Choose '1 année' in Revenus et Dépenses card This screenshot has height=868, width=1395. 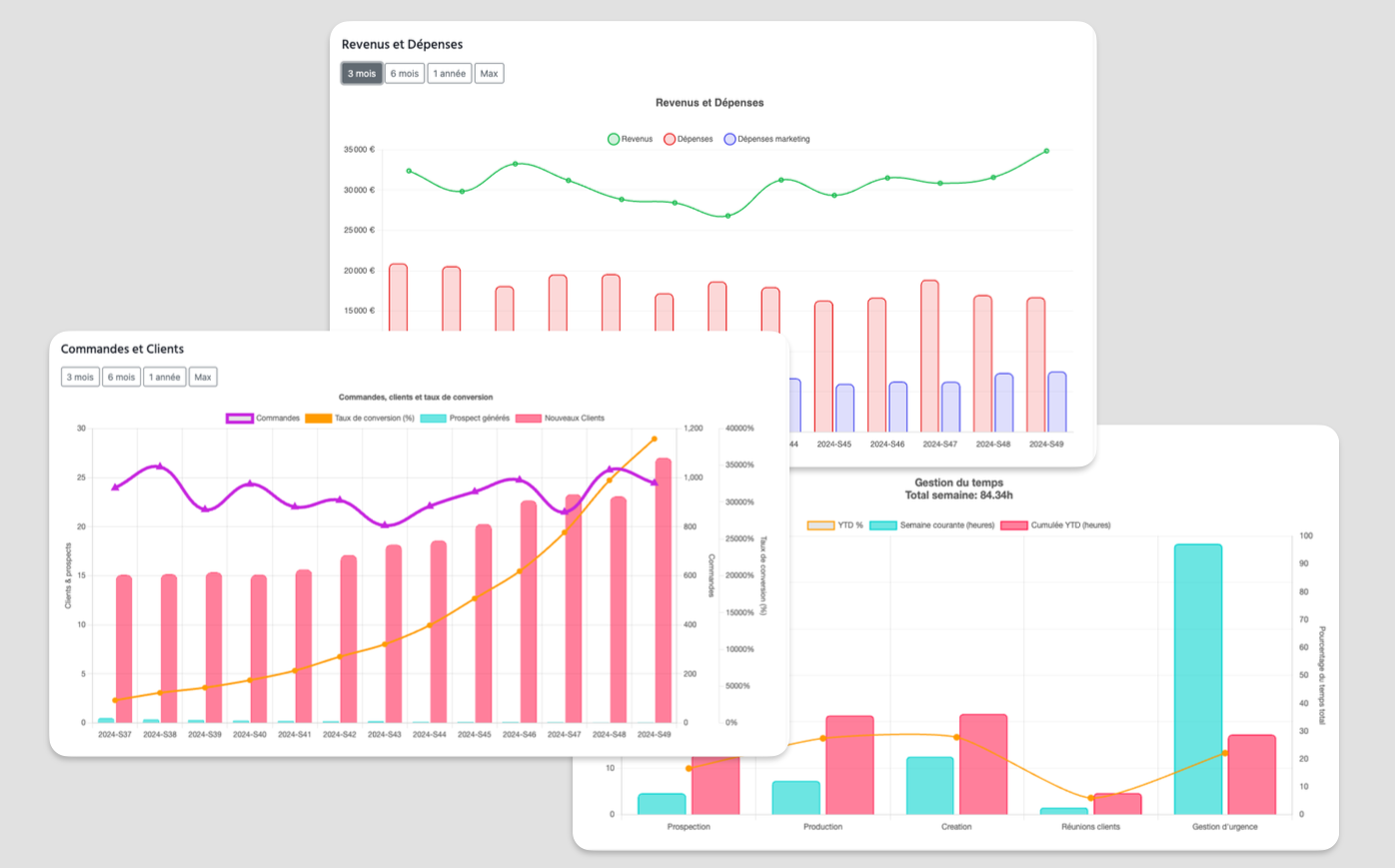click(x=450, y=74)
